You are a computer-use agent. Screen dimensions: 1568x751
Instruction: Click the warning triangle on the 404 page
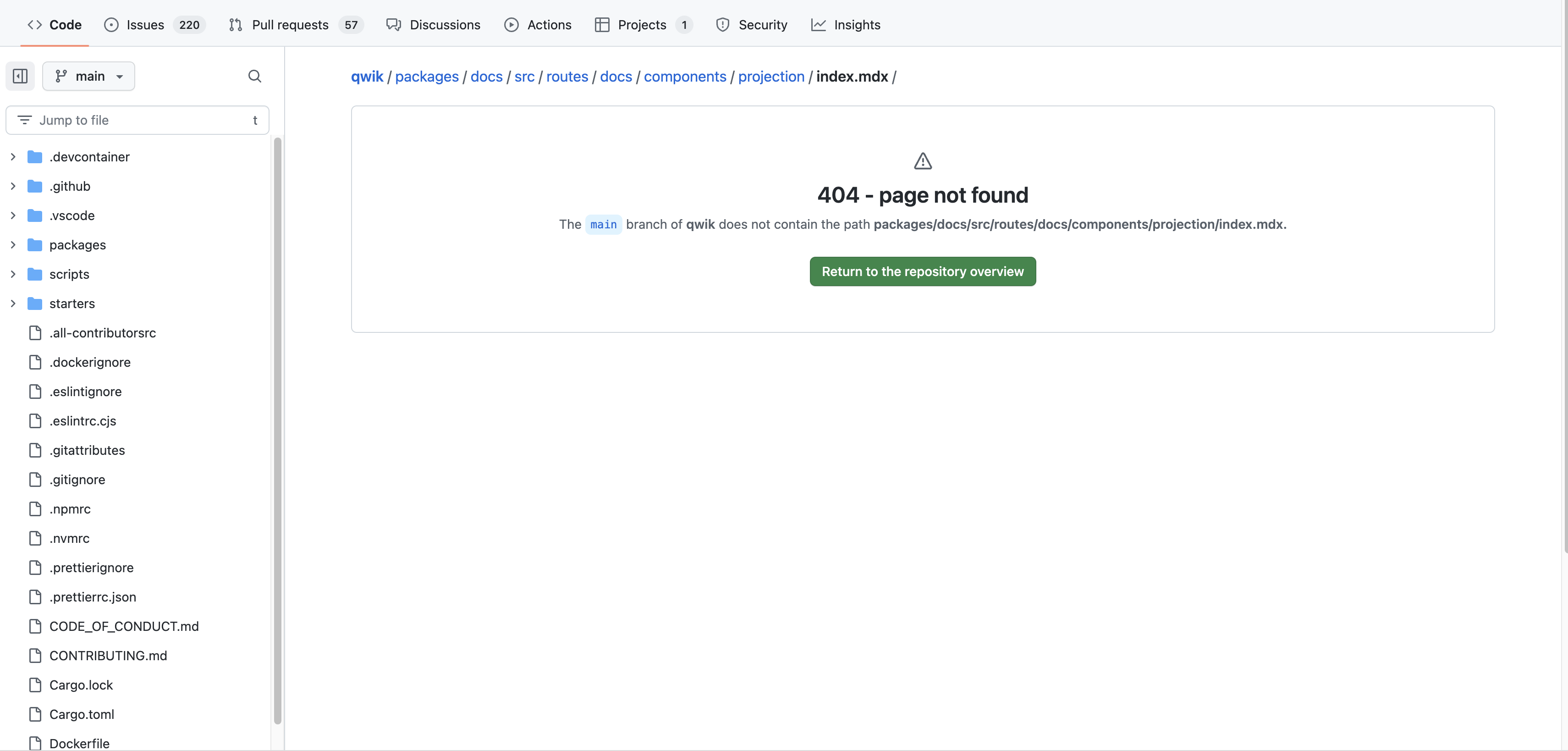click(x=922, y=160)
